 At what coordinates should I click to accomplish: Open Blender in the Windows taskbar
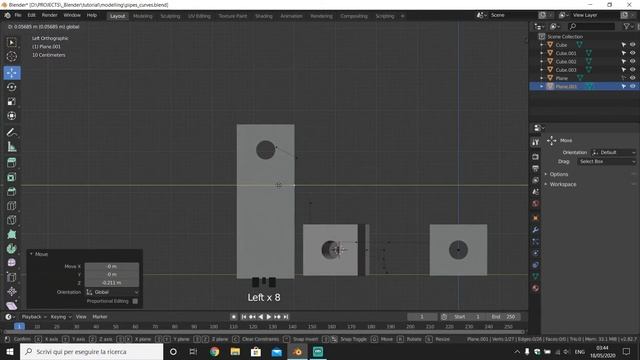(x=297, y=351)
